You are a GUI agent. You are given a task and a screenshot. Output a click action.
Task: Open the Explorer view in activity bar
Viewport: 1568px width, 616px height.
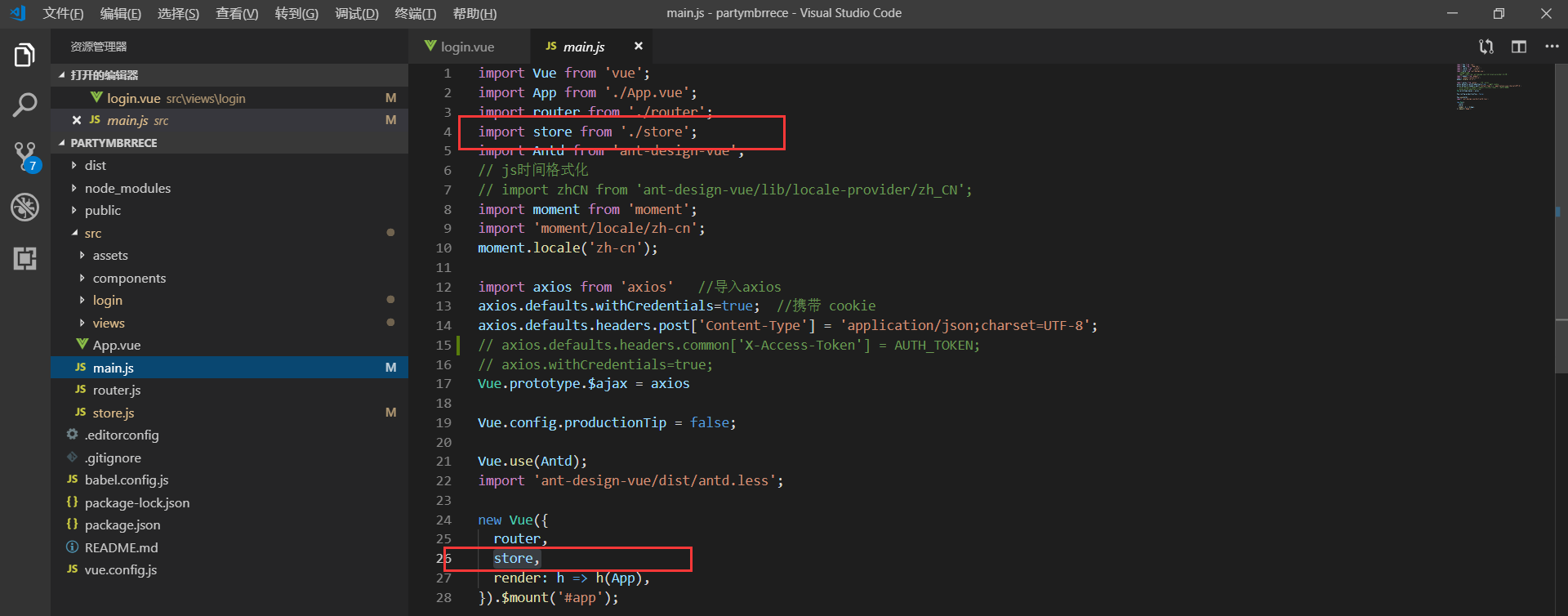pos(24,56)
